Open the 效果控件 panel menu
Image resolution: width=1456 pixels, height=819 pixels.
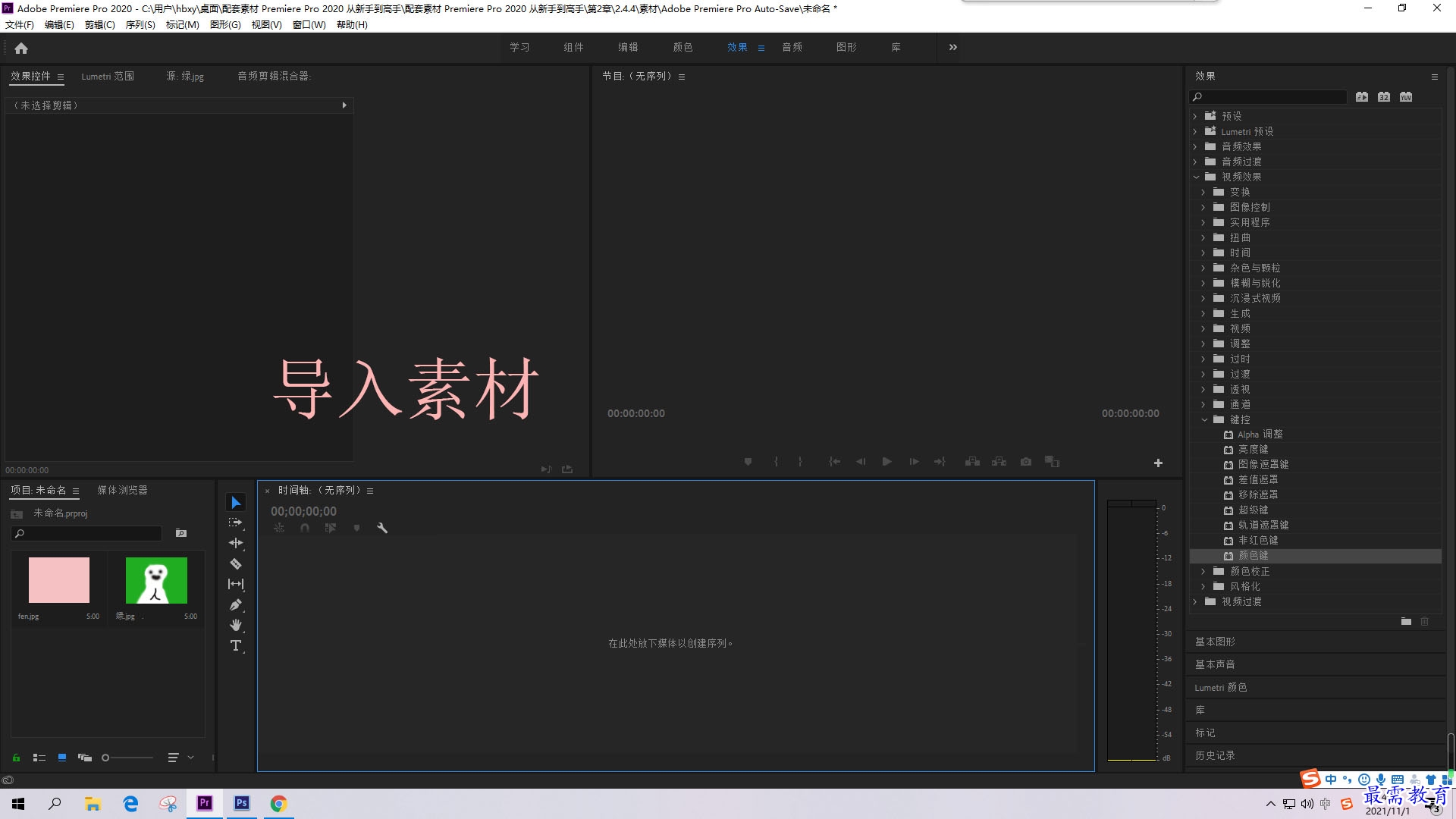point(61,77)
